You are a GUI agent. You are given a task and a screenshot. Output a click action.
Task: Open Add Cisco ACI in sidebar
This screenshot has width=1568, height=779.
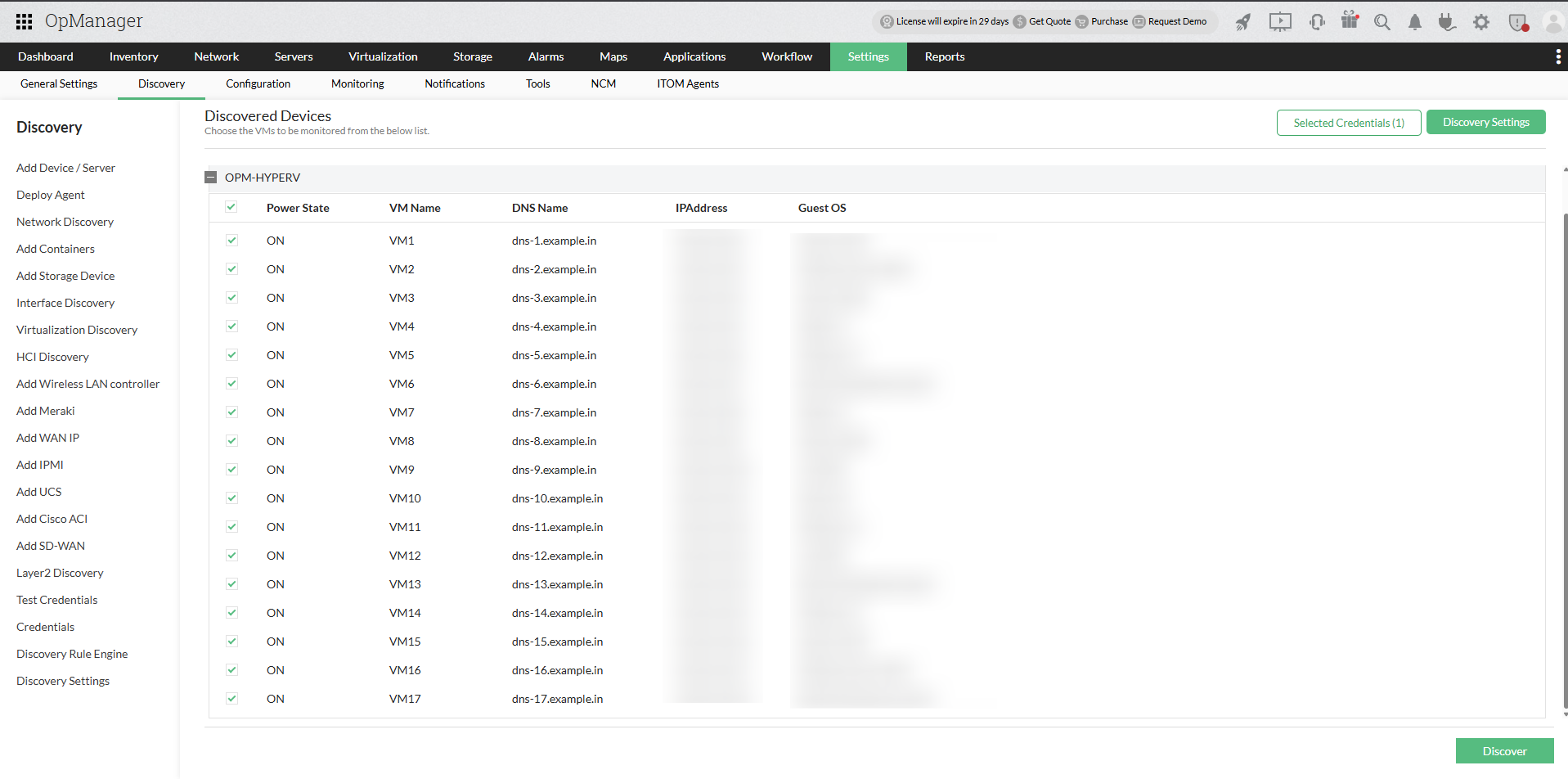52,519
